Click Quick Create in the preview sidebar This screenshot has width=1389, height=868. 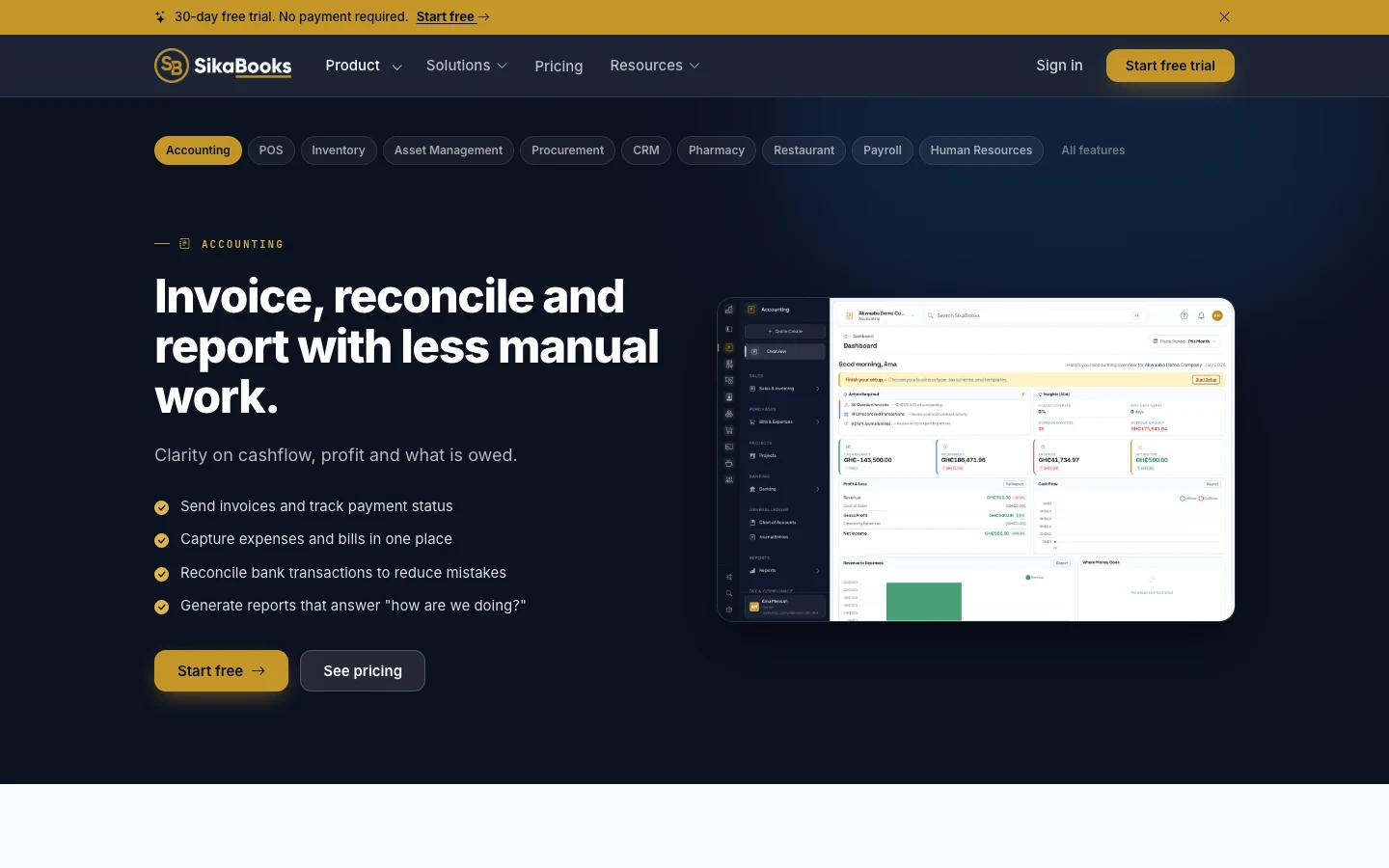click(x=785, y=331)
